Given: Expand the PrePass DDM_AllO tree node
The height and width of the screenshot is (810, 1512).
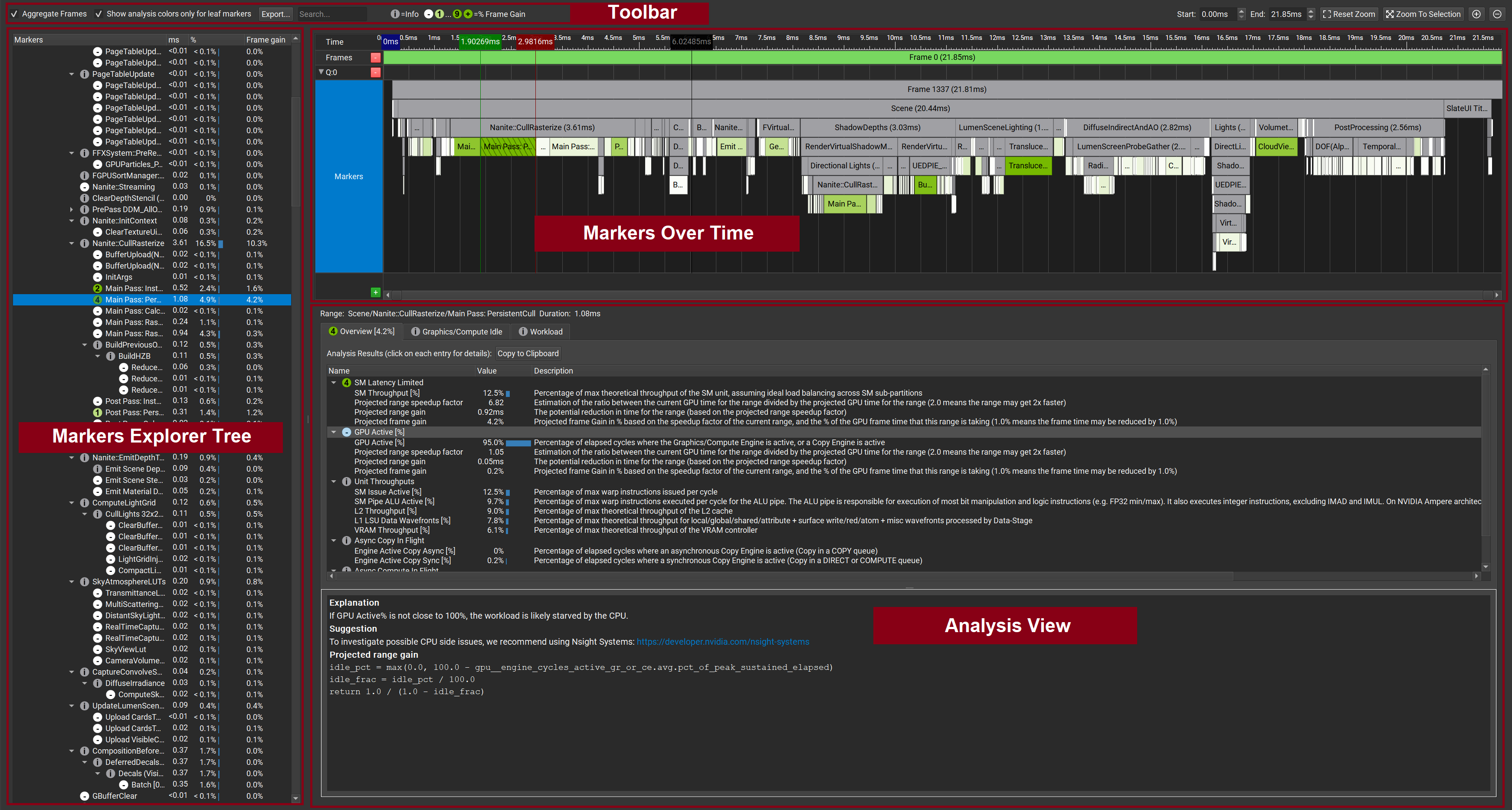Looking at the screenshot, I should [72, 210].
